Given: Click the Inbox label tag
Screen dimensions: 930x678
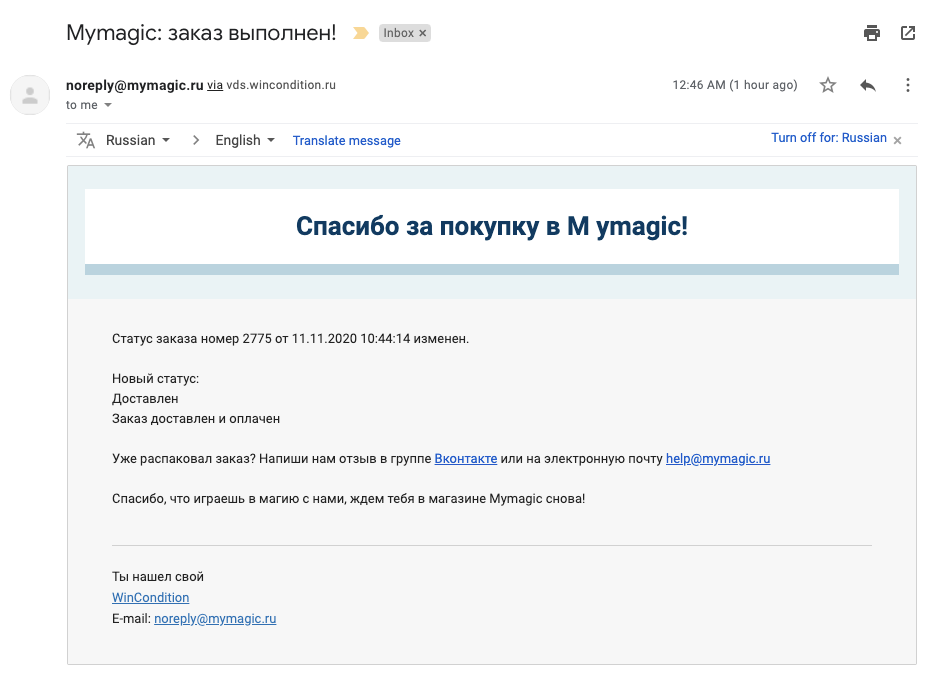Looking at the screenshot, I should [398, 33].
